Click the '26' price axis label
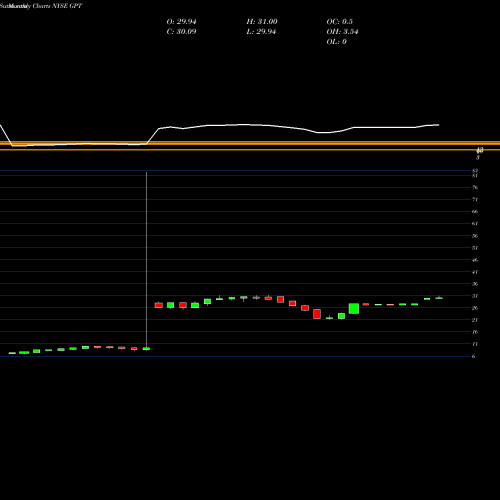The height and width of the screenshot is (500, 500). pos(475,308)
